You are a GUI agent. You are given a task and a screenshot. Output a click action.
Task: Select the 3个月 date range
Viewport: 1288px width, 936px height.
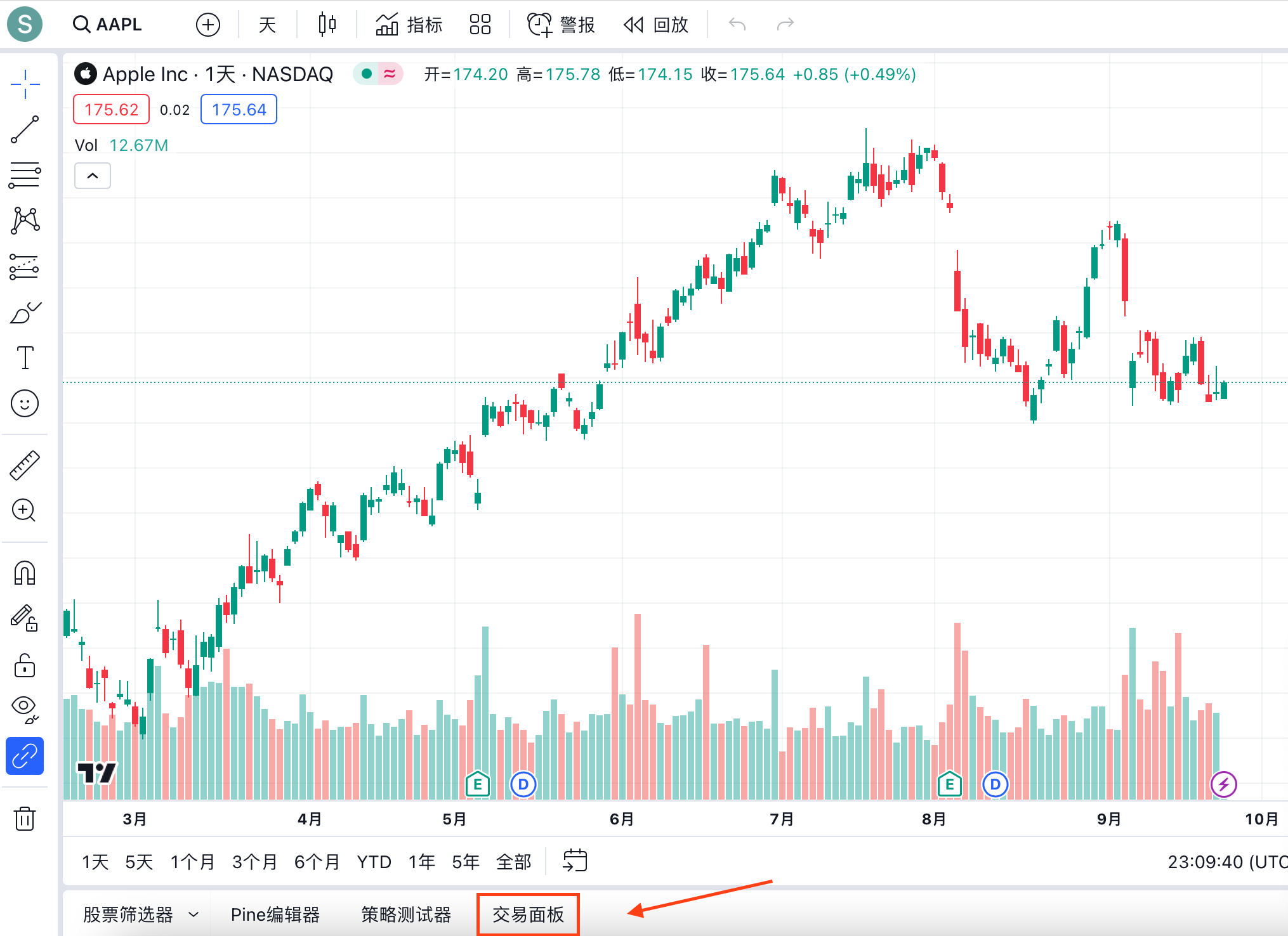coord(254,862)
